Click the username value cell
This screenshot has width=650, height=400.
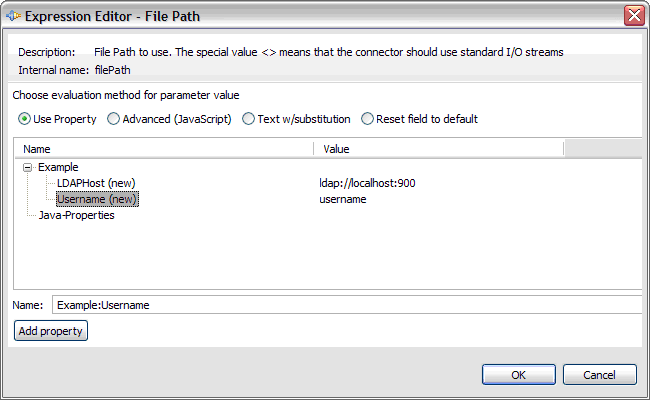pos(343,199)
